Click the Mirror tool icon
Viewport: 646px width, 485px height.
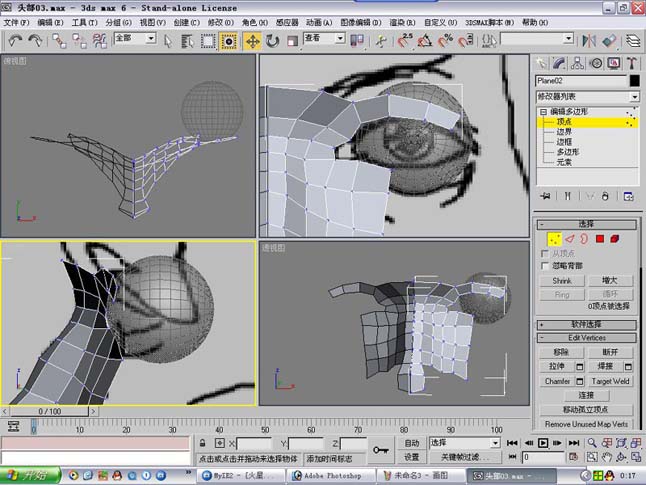589,41
